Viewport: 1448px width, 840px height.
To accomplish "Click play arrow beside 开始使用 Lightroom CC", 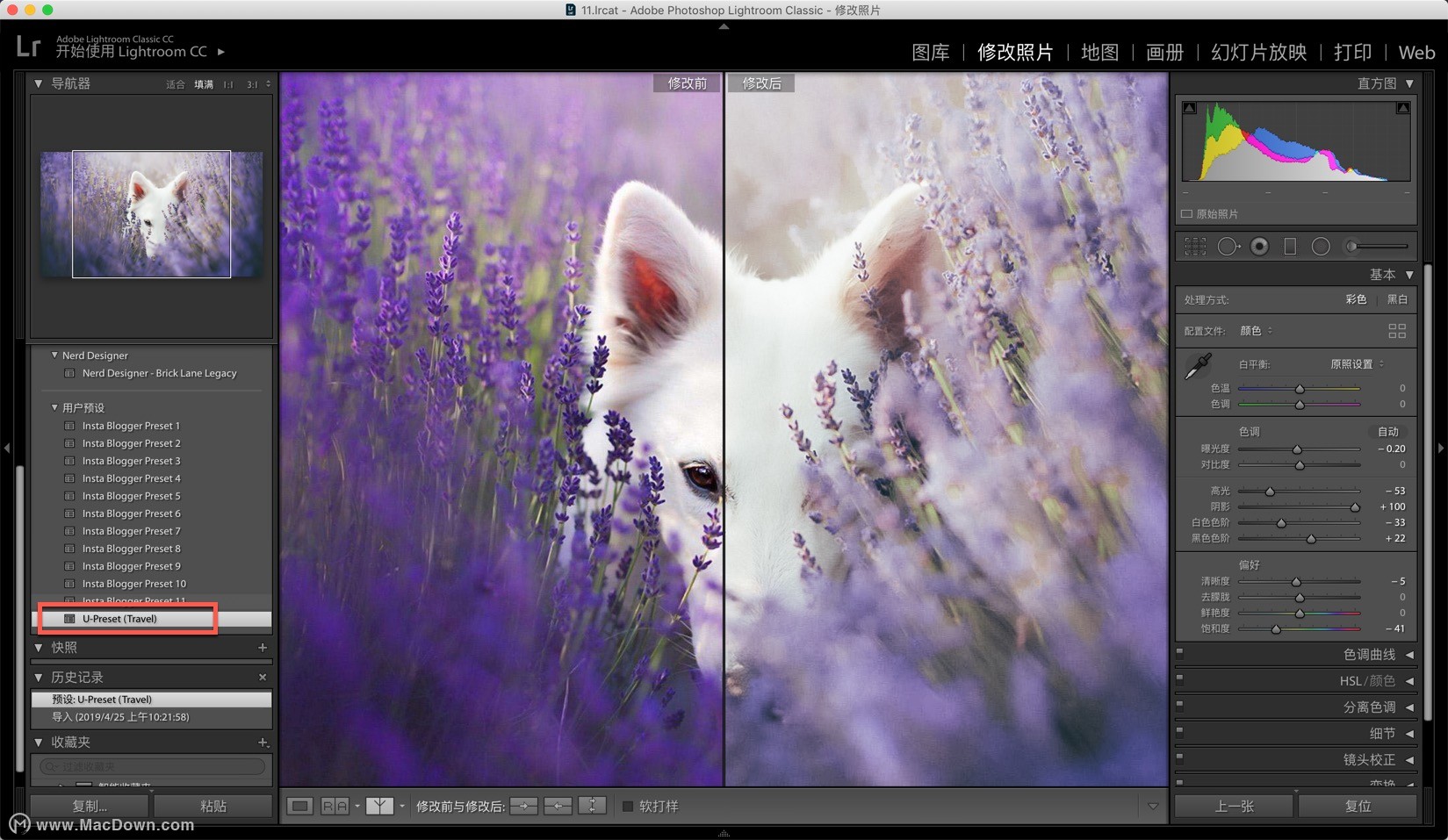I will (221, 52).
